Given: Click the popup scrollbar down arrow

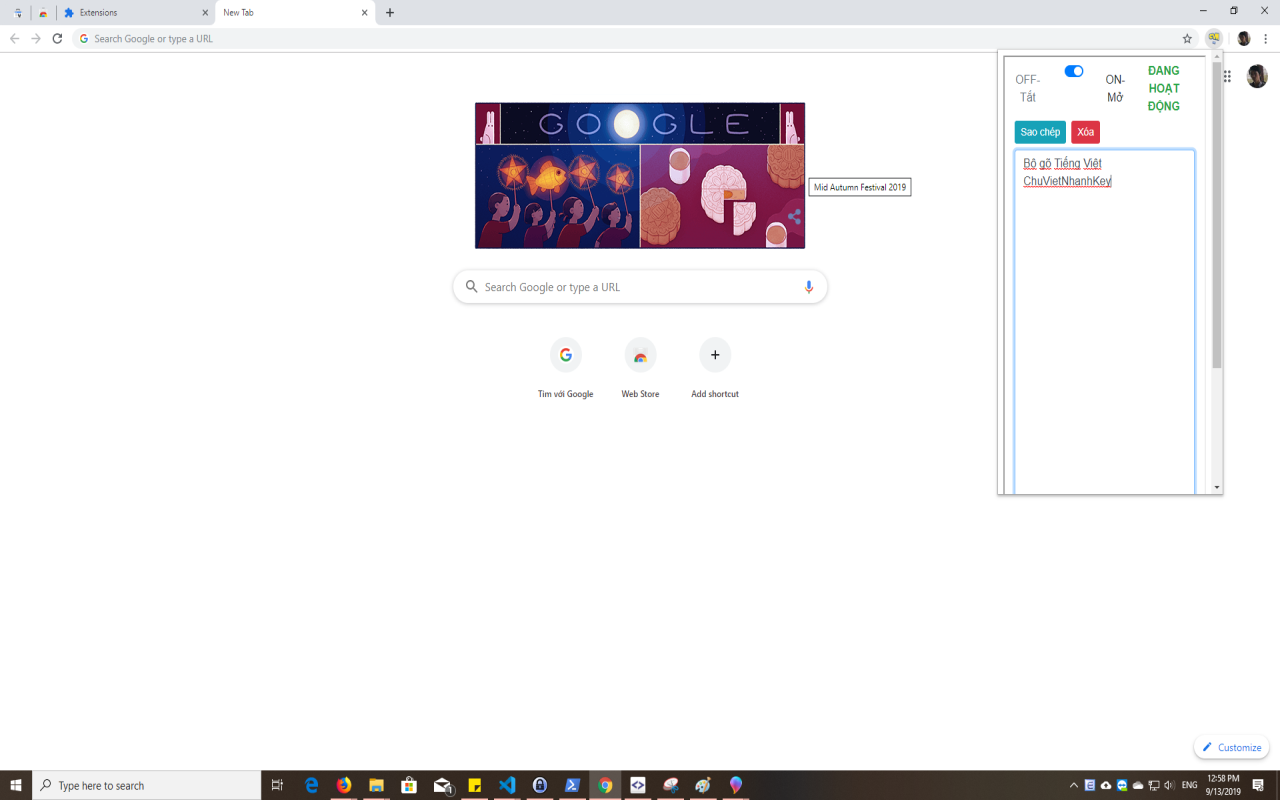Looking at the screenshot, I should pyautogui.click(x=1216, y=487).
